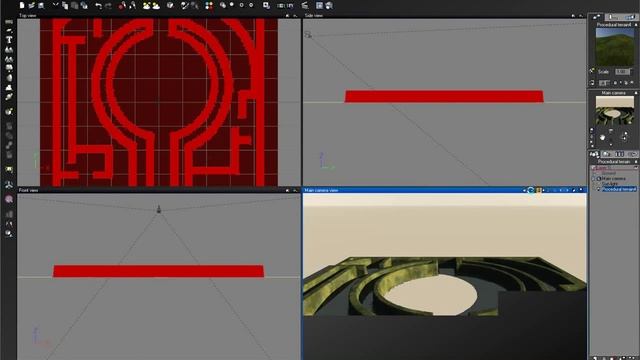This screenshot has width=640, height=360.
Task: Open the second world browser tab
Action: pyautogui.click(x=607, y=154)
